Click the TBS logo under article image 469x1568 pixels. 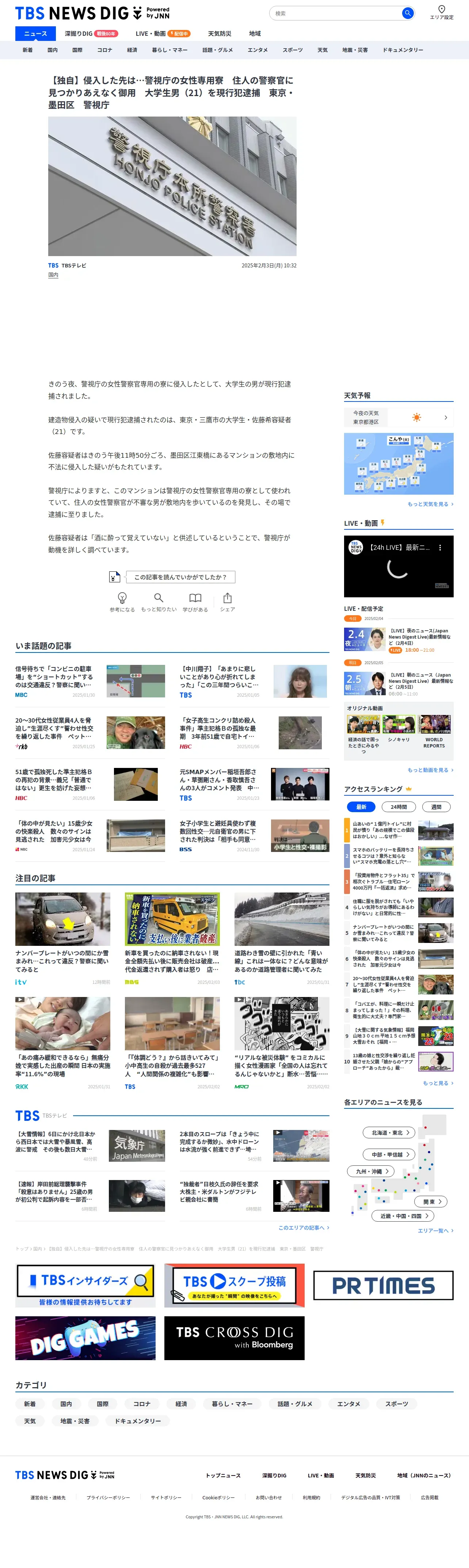(x=54, y=265)
